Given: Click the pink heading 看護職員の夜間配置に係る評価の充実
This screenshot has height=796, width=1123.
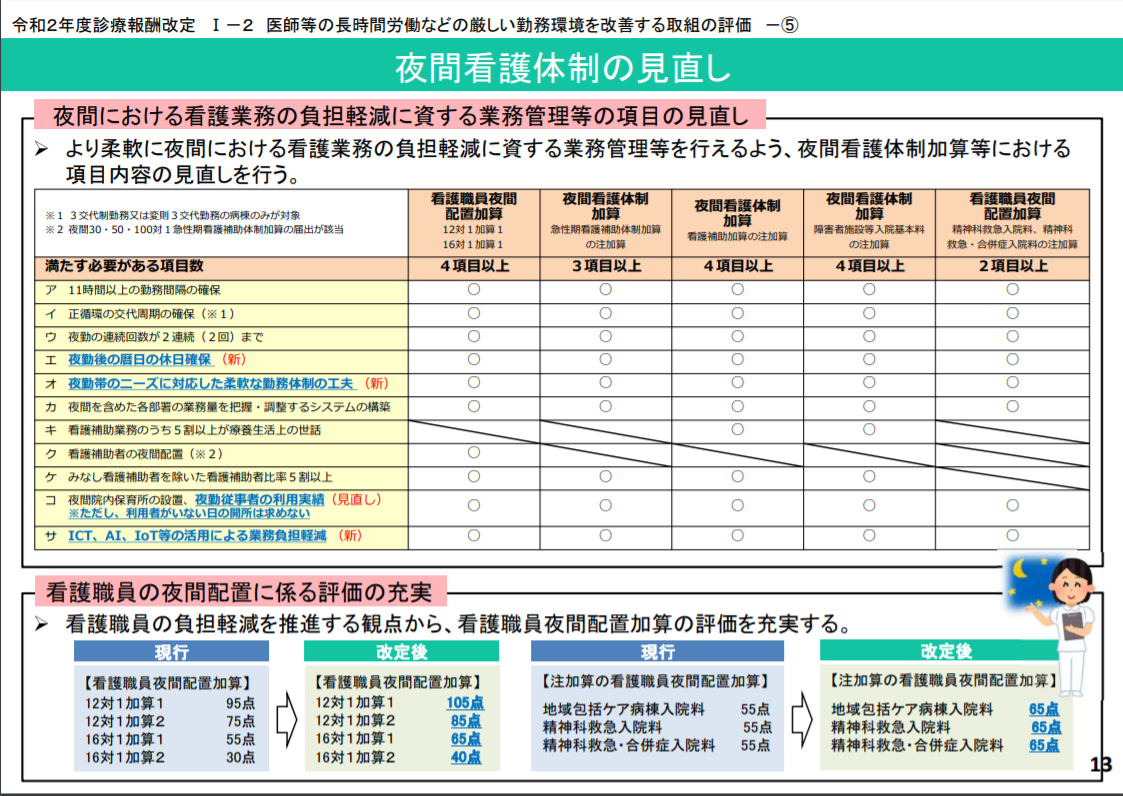Looking at the screenshot, I should click(240, 592).
